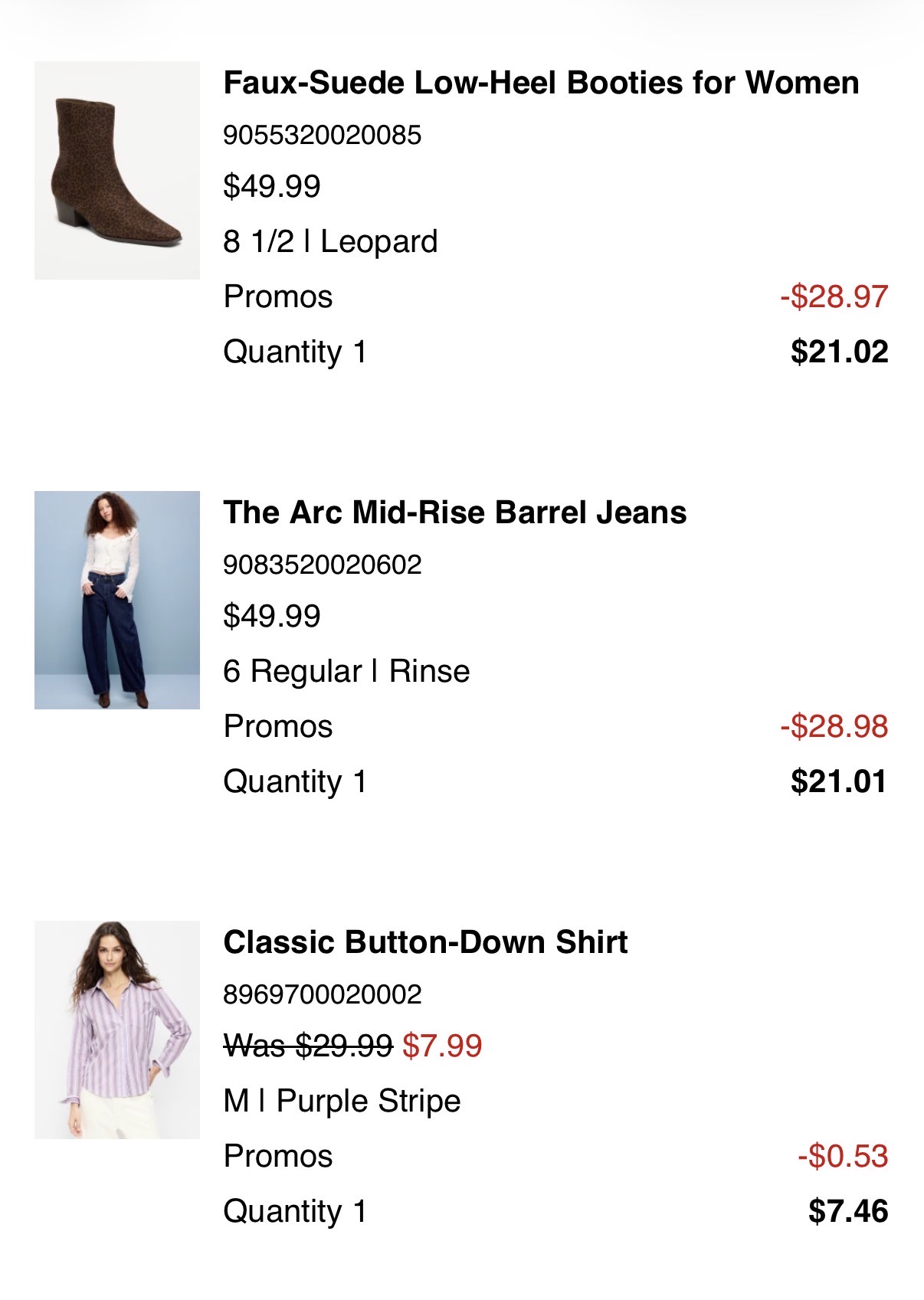Open the purple striped shirt photo
This screenshot has height=1300, width=924.
click(x=116, y=1030)
